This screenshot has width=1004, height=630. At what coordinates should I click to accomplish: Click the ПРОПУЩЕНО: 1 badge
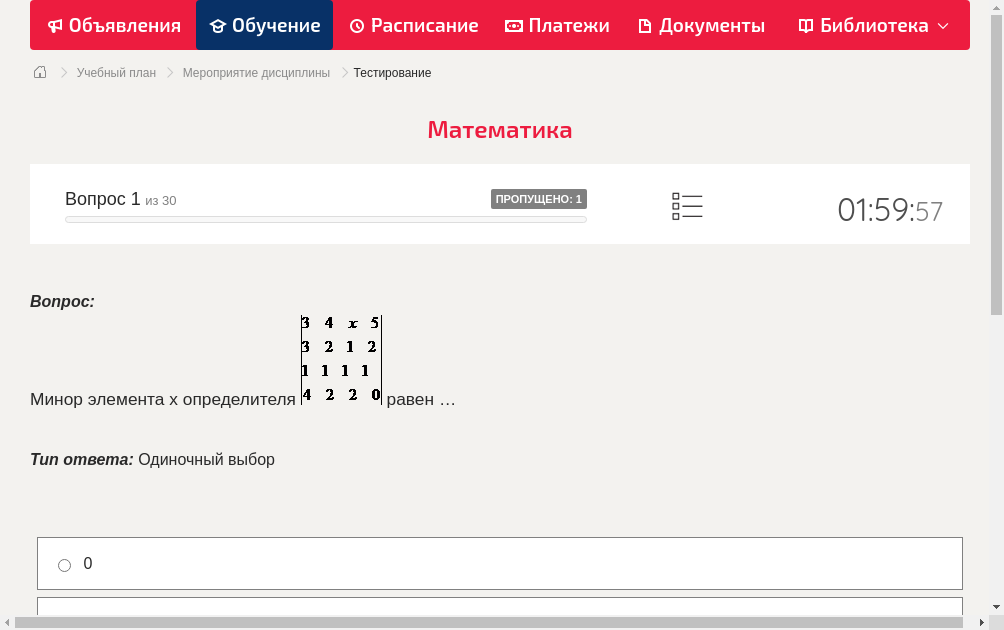pyautogui.click(x=538, y=199)
